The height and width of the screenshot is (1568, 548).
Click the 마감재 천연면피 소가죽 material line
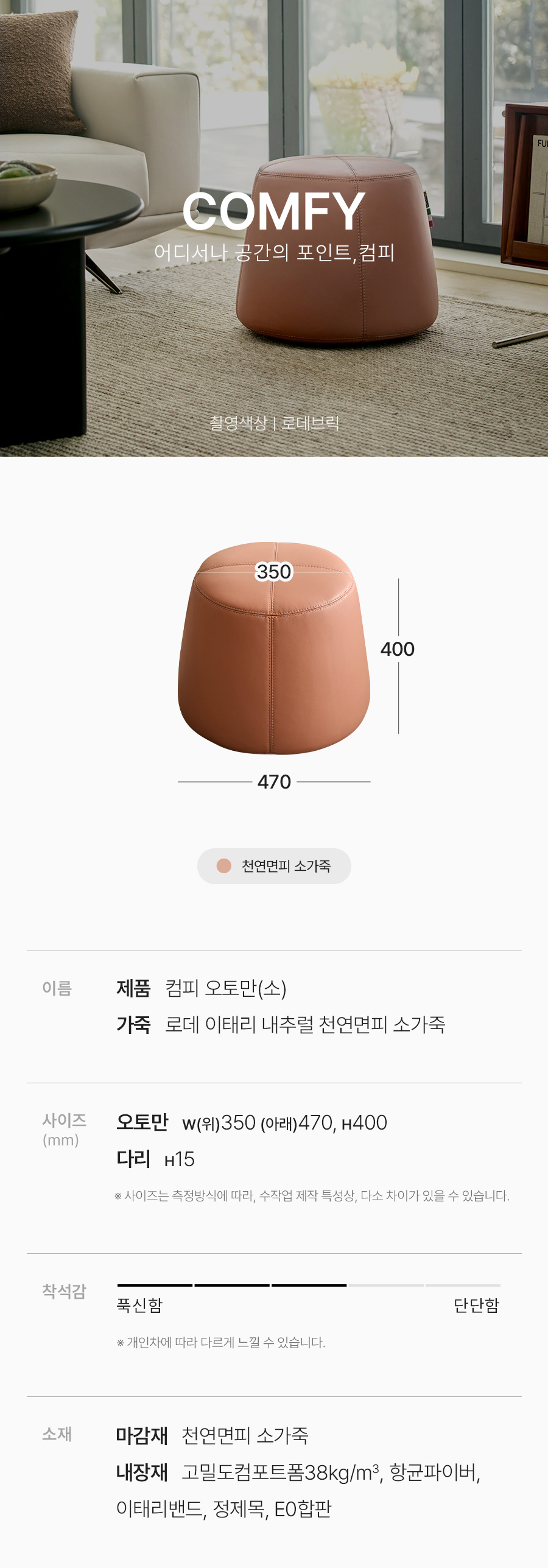click(212, 1435)
